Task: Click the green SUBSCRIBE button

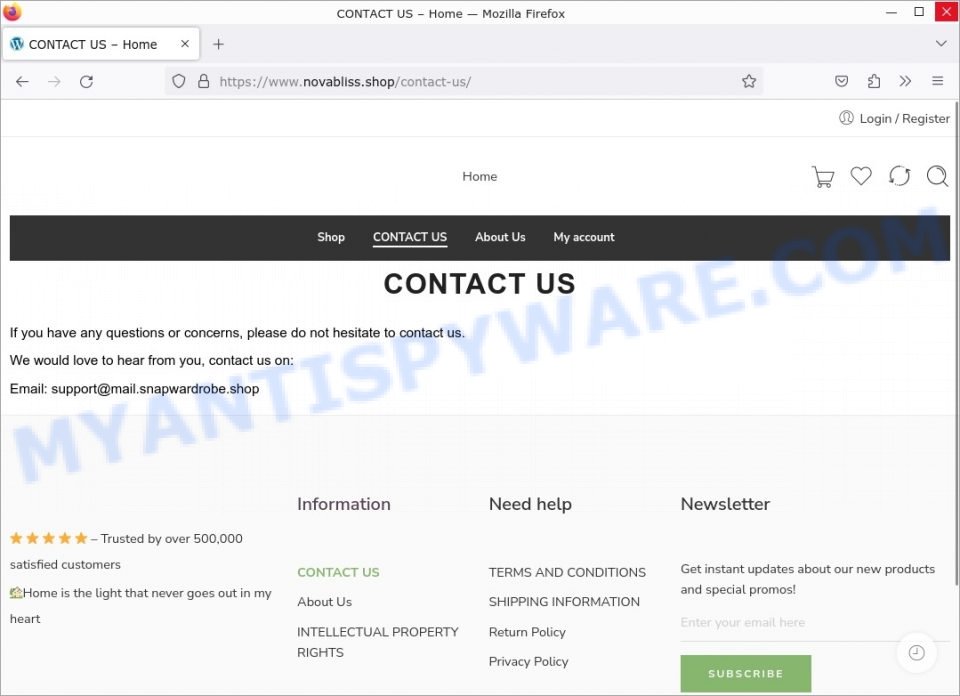Action: (745, 673)
